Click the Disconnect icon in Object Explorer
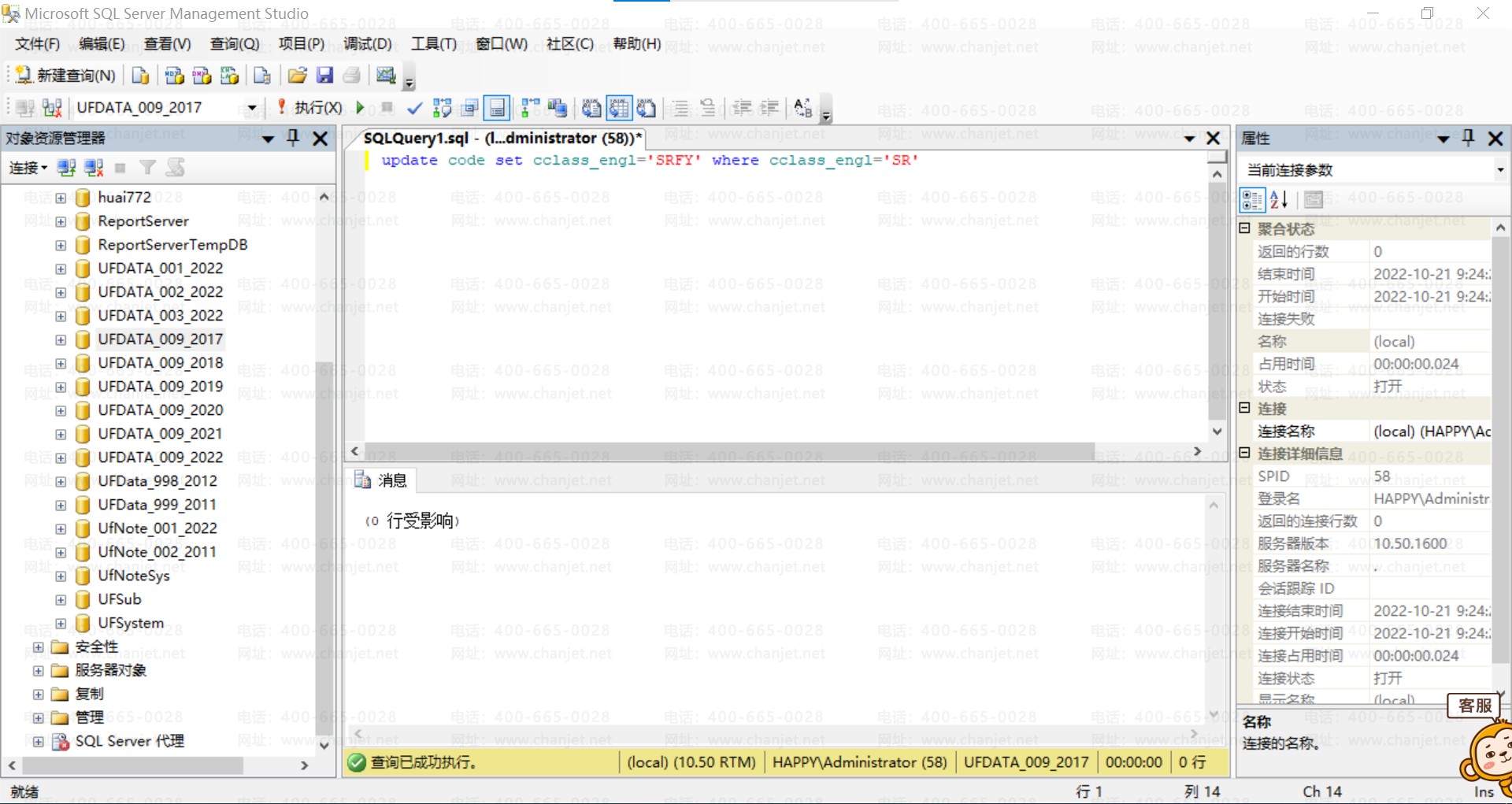This screenshot has width=1512, height=804. coord(94,168)
